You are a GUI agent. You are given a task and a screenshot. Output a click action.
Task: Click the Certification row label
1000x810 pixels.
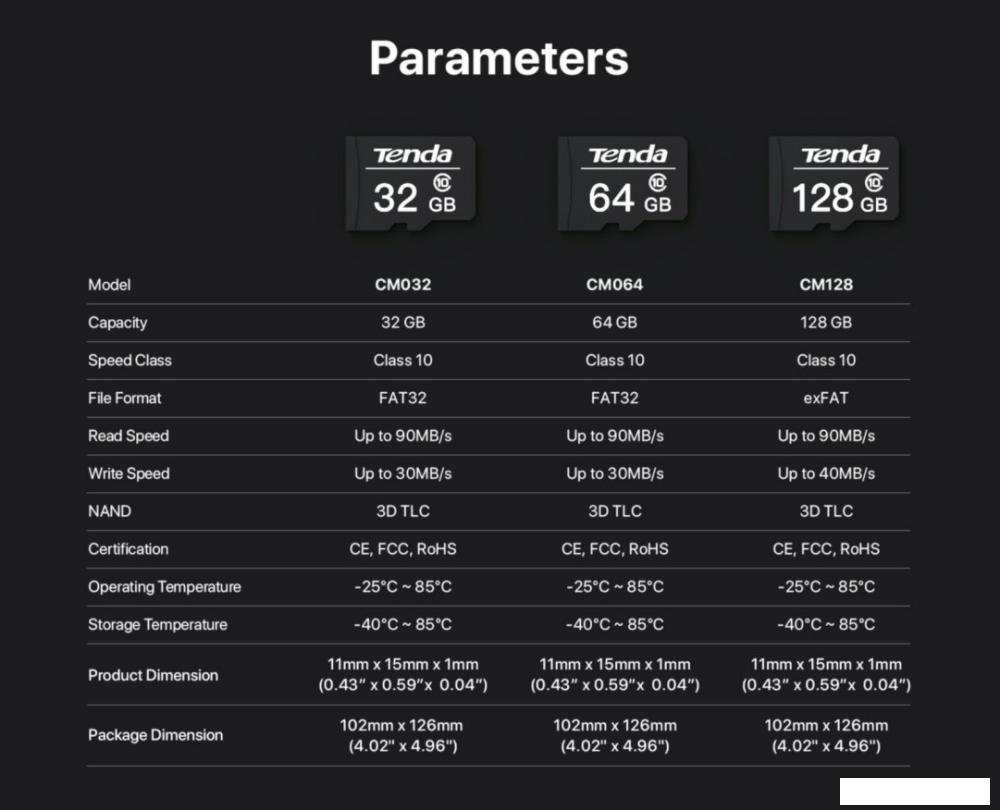coord(128,549)
